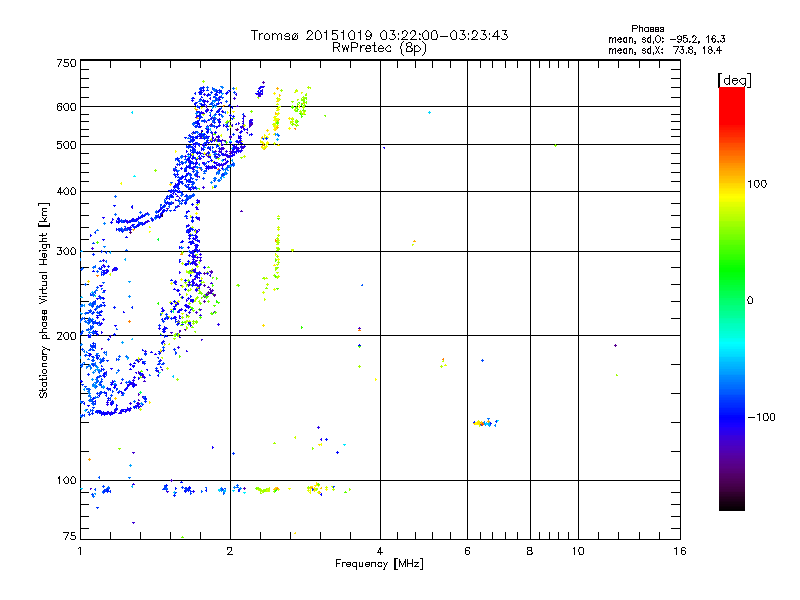Click the y-axis '200' label
800x600 pixels.
[66, 336]
